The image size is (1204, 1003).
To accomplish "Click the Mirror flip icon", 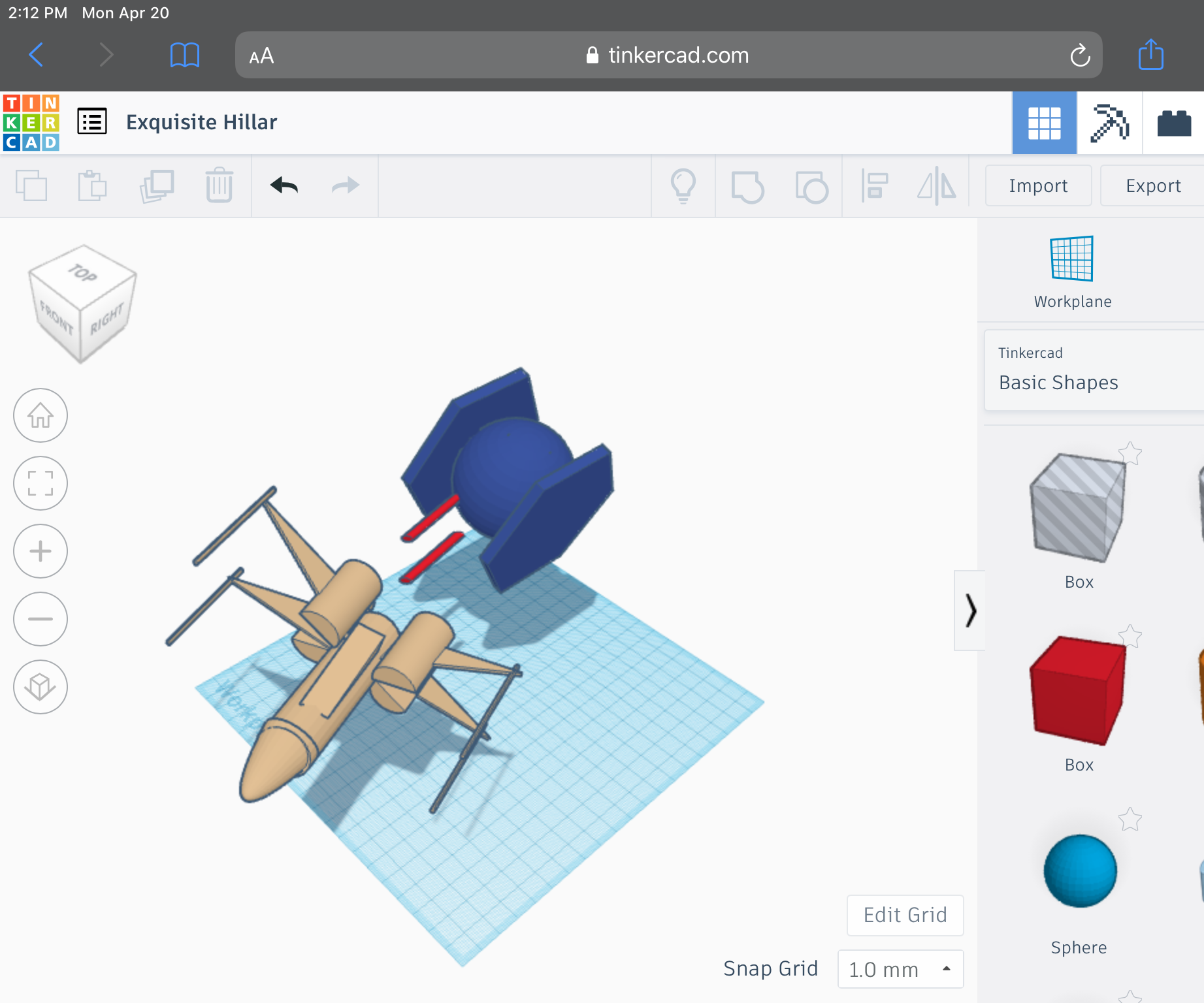I will point(937,186).
